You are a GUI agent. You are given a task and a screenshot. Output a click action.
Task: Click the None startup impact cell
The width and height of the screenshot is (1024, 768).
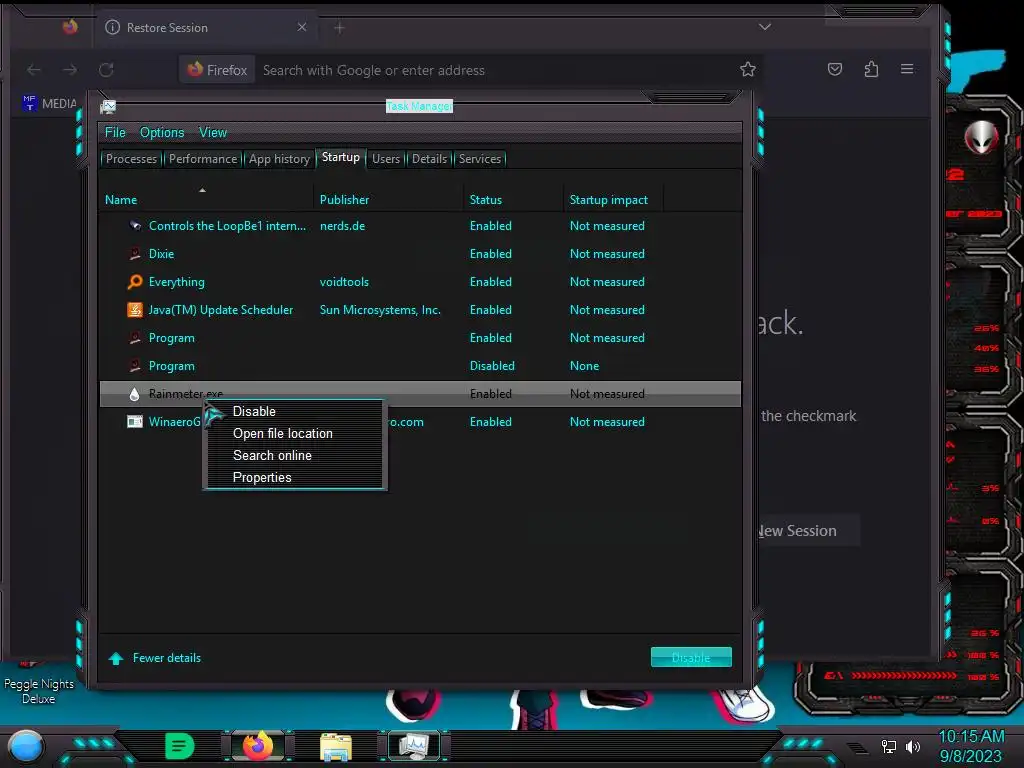coord(584,366)
